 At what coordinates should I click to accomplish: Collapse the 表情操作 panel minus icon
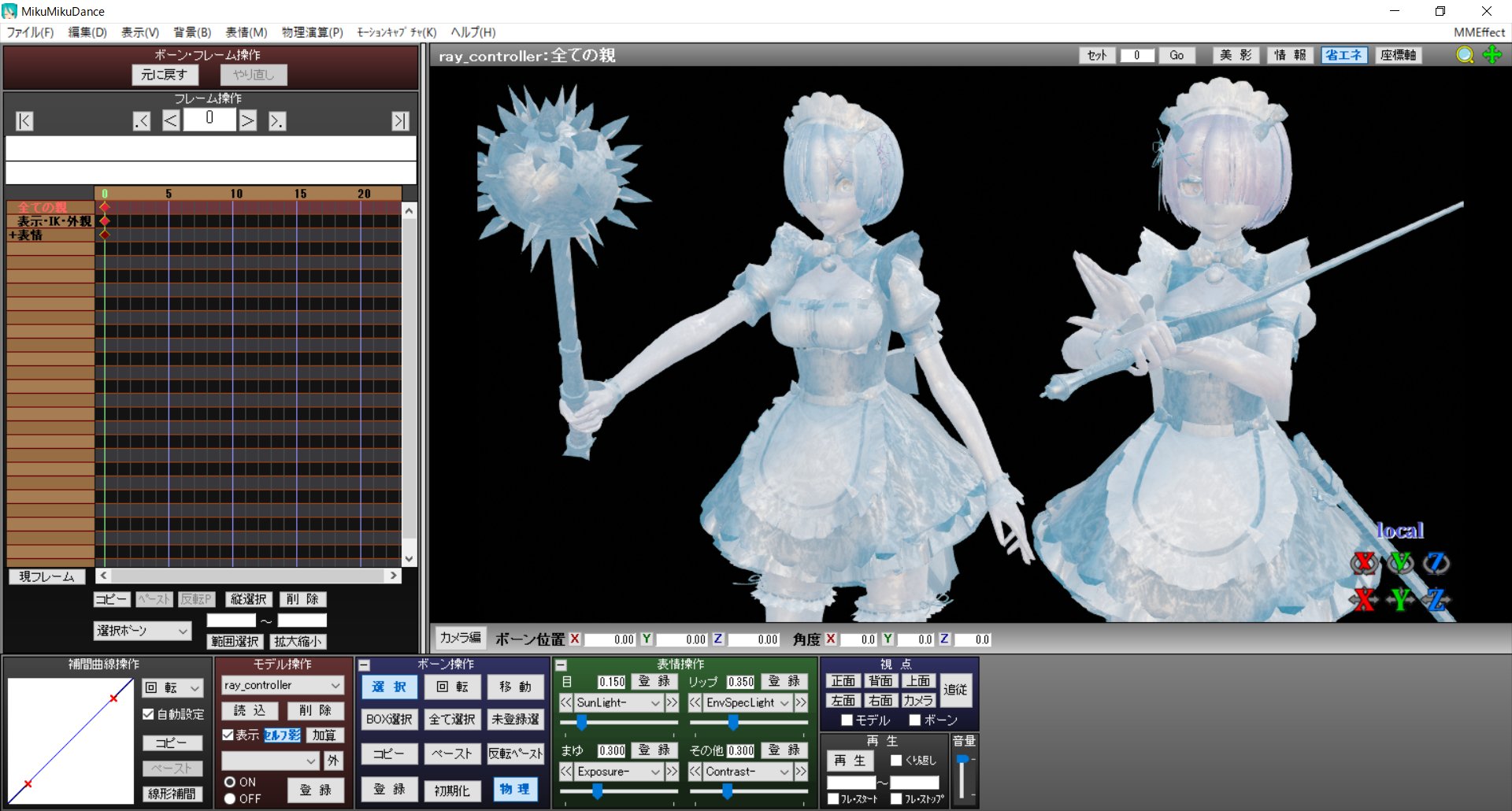561,665
